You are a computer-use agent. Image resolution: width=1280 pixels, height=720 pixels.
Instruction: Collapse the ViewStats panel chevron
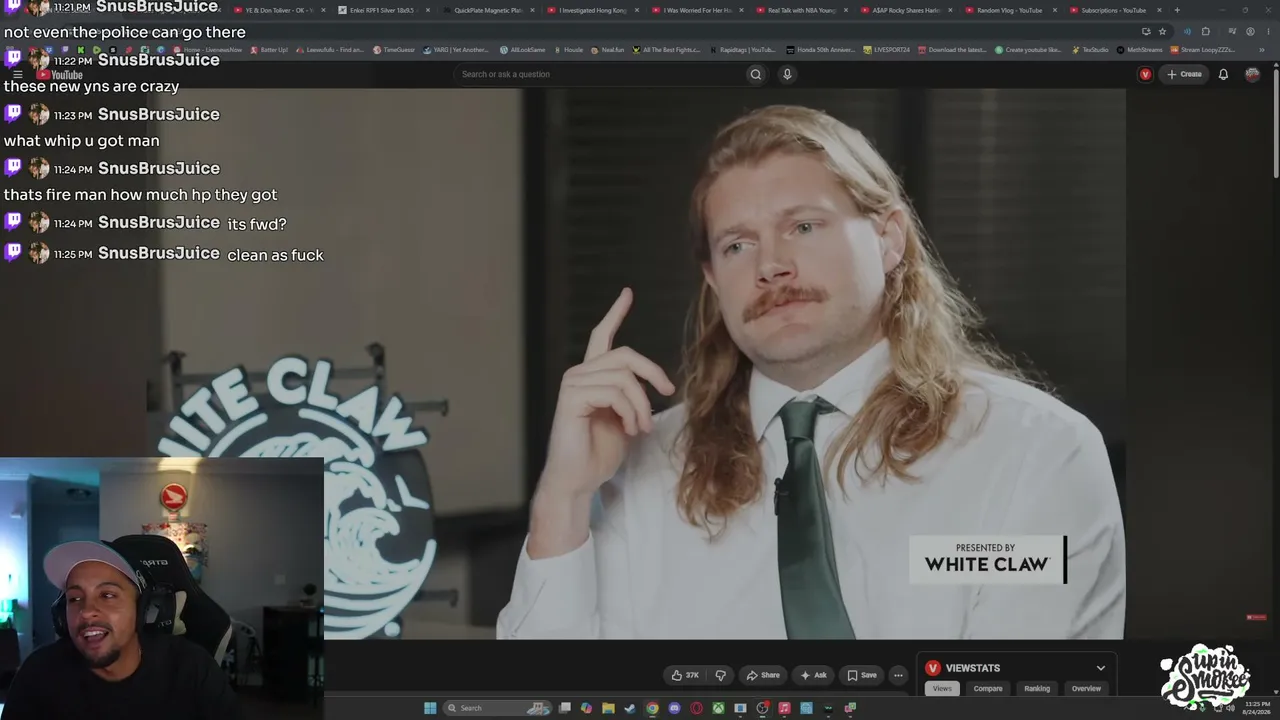tap(1100, 668)
